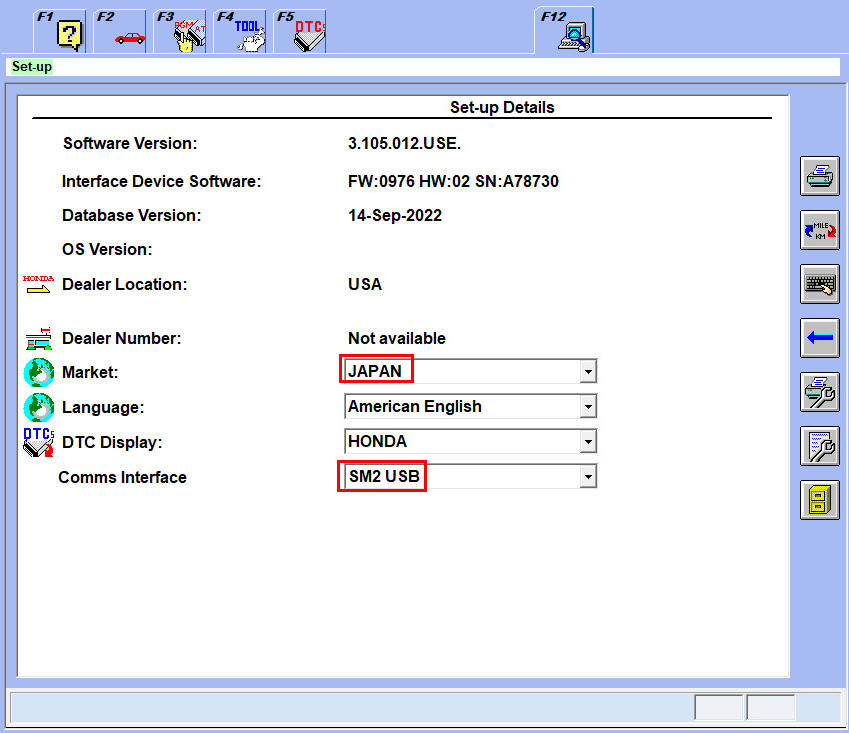Click the OS Version label
This screenshot has width=849, height=733.
click(107, 250)
